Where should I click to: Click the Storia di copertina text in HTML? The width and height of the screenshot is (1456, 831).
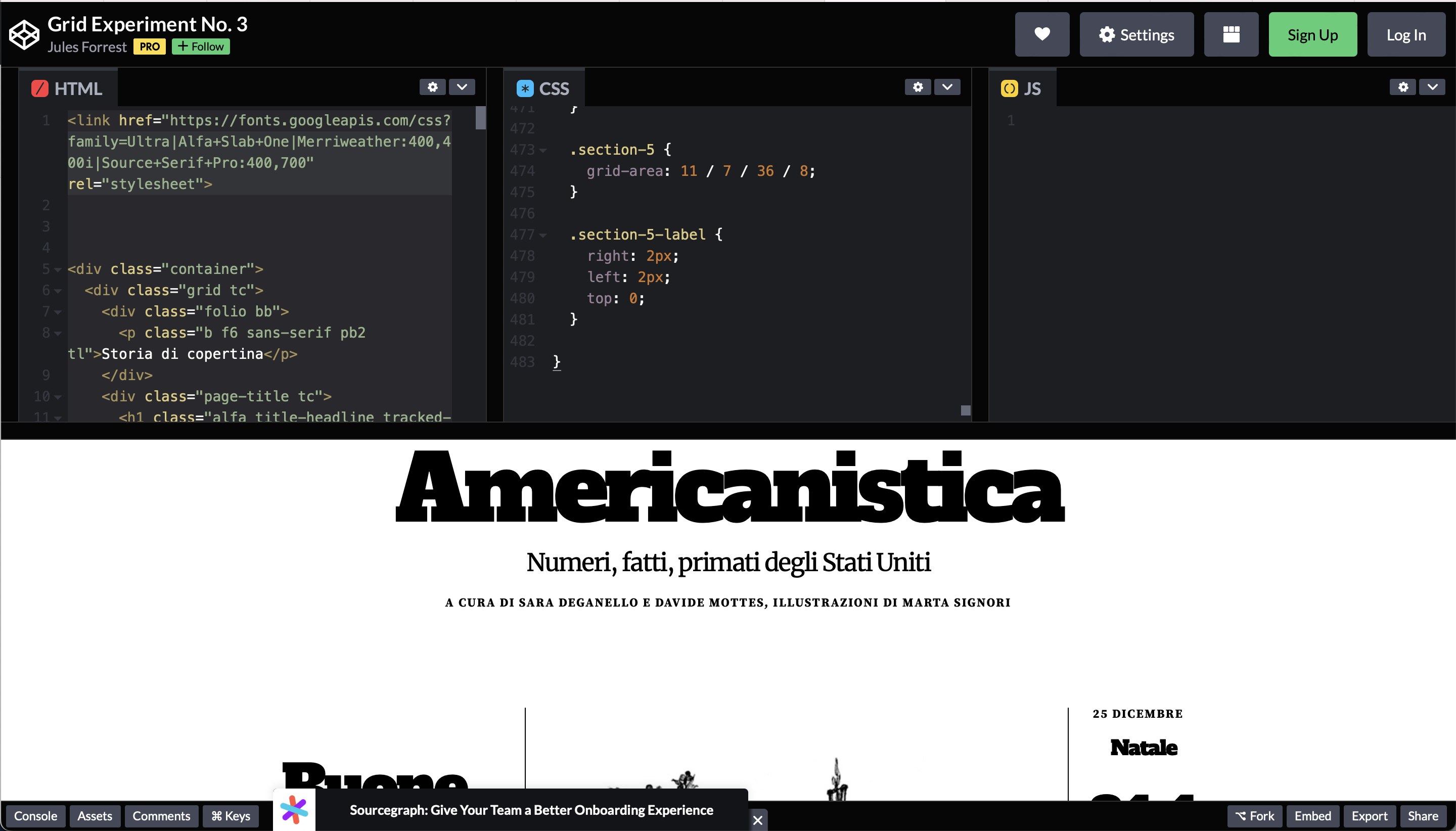[x=182, y=354]
